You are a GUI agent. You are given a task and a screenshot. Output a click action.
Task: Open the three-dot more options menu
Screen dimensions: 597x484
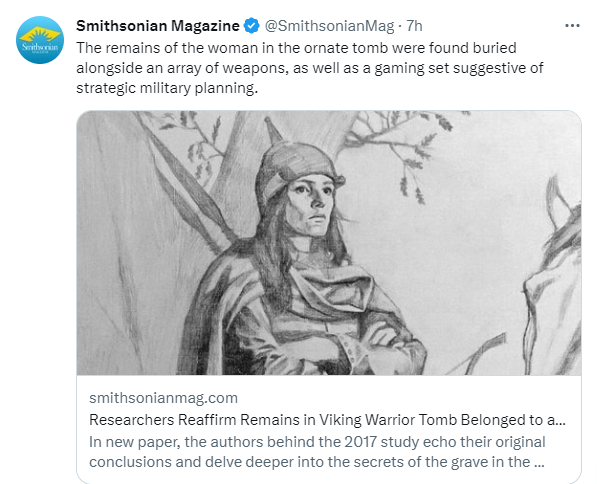coord(572,26)
